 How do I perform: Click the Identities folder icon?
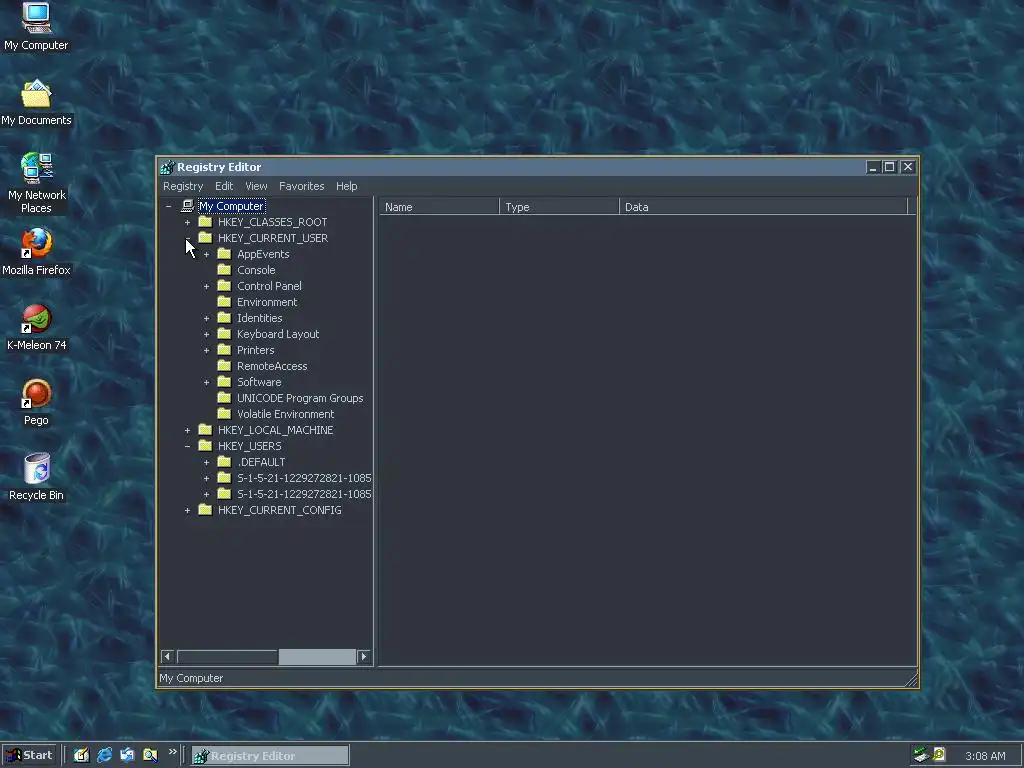(224, 318)
